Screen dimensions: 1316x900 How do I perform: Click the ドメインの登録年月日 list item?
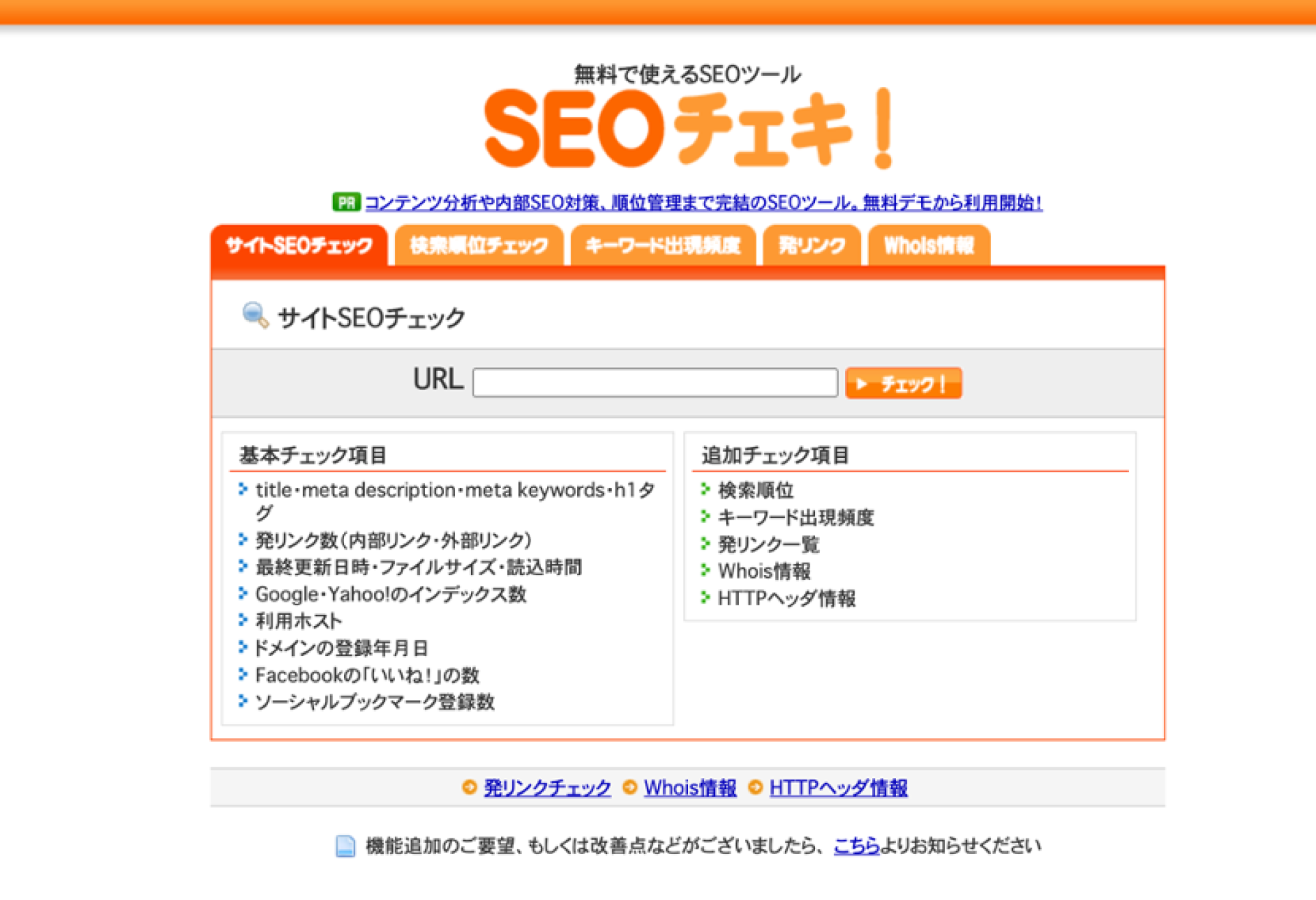341,648
